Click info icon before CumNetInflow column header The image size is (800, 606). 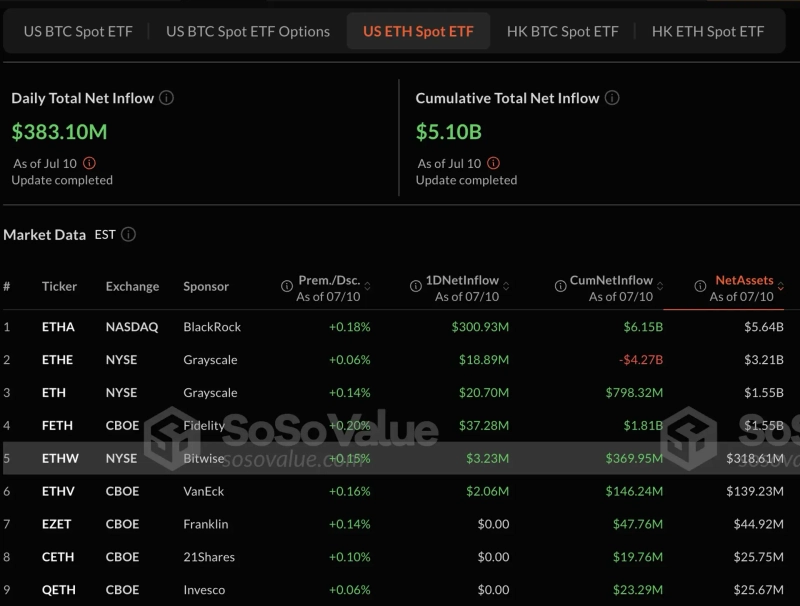560,287
